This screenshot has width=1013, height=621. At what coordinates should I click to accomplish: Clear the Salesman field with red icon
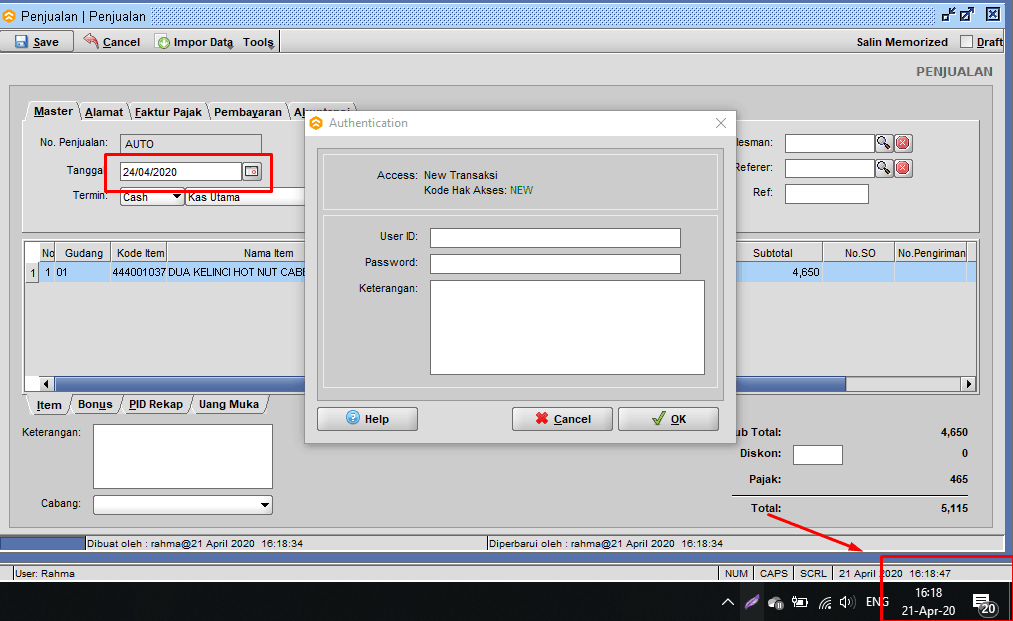(x=903, y=143)
